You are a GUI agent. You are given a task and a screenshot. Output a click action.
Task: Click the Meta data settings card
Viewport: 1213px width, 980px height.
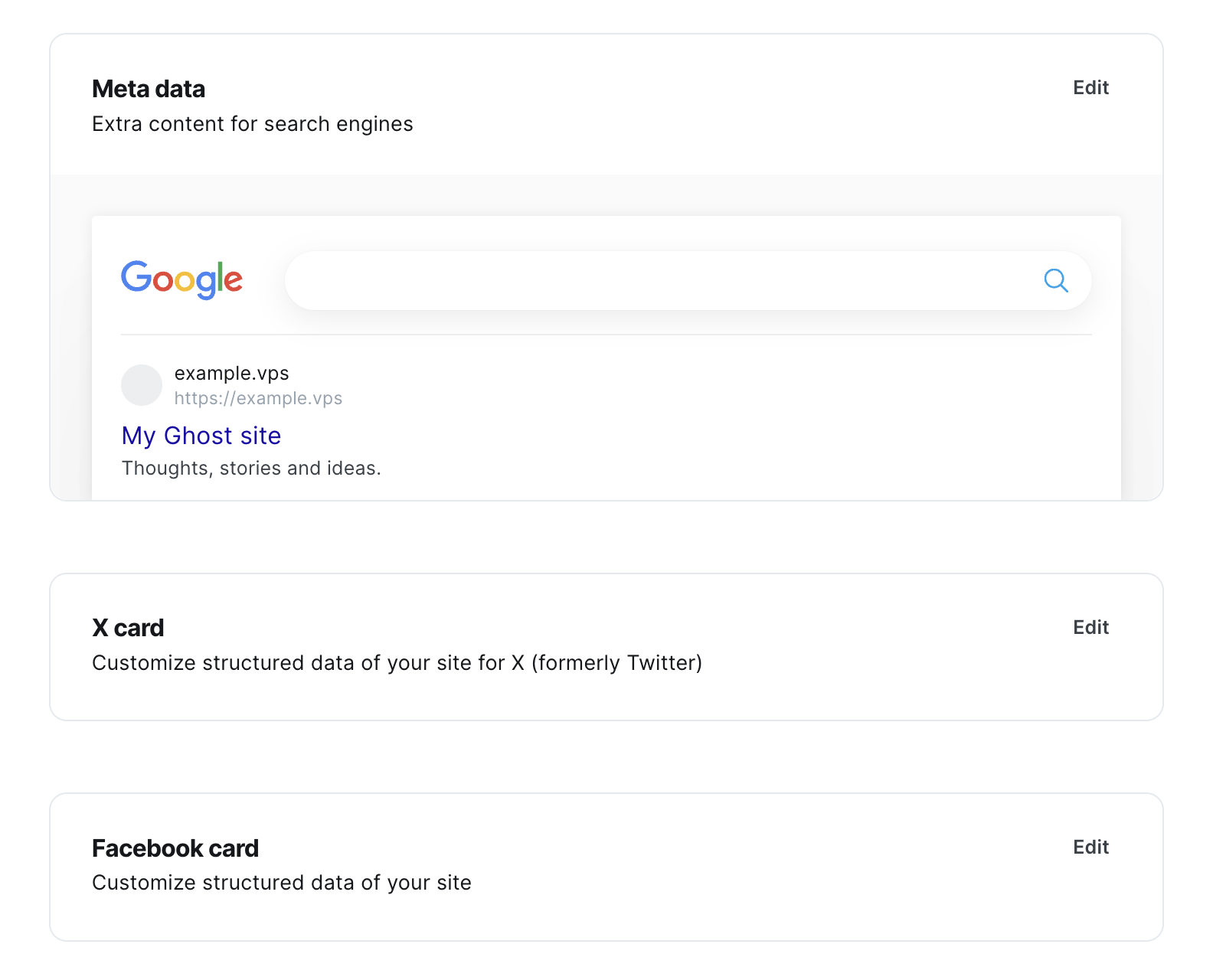(606, 107)
